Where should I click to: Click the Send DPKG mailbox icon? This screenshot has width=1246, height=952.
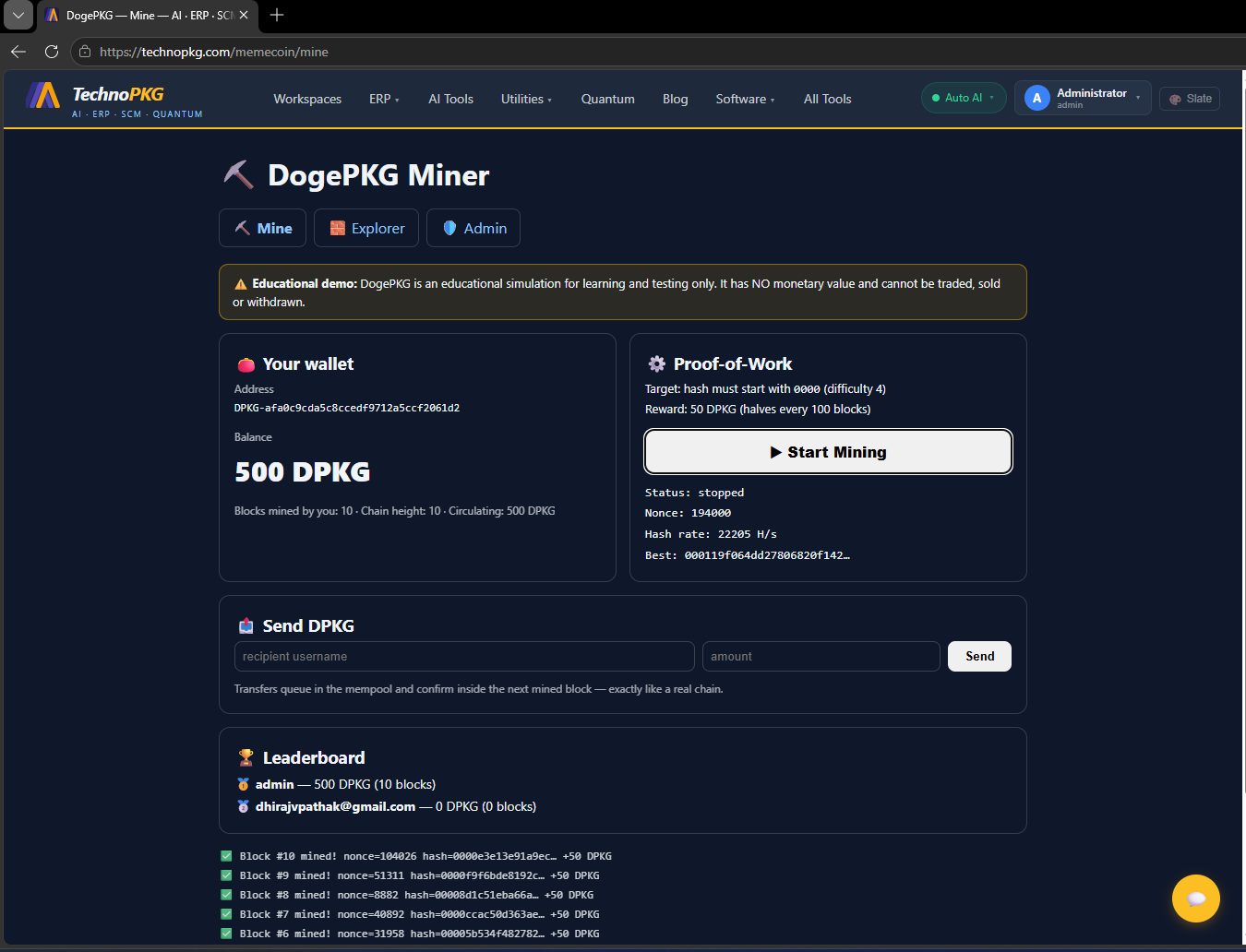(246, 625)
